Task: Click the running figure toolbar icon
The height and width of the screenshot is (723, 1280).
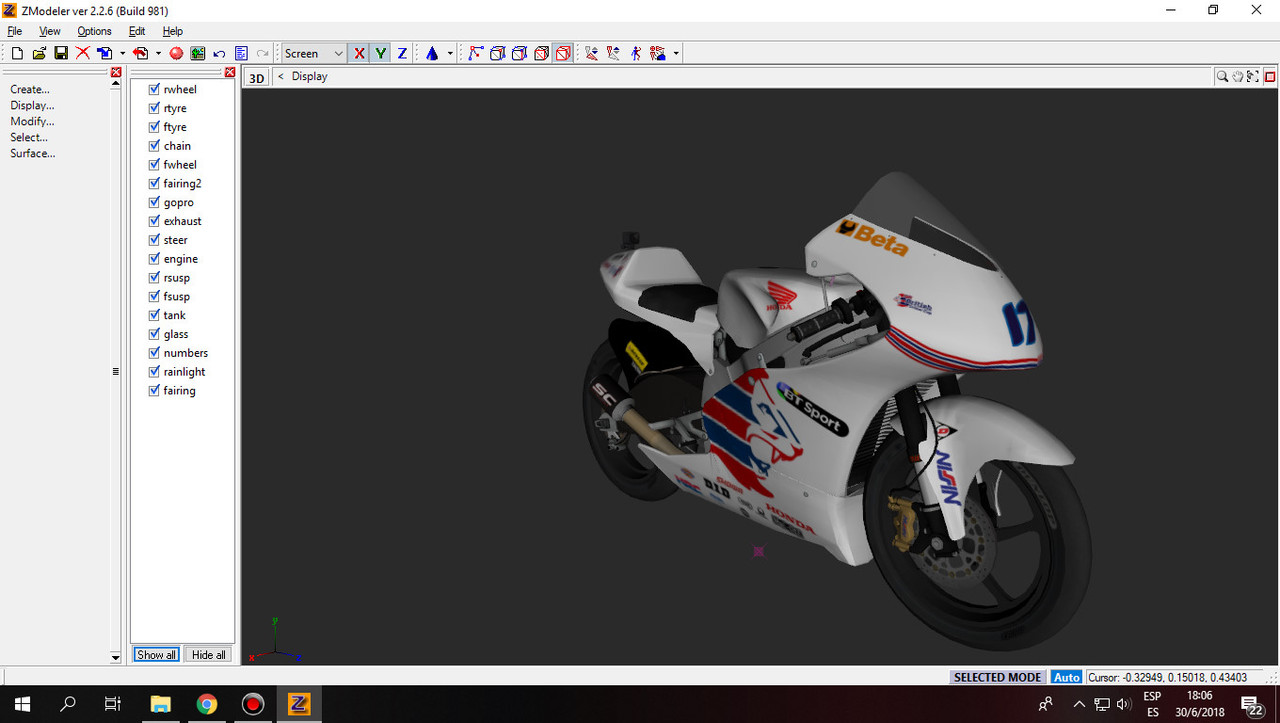Action: tap(635, 53)
